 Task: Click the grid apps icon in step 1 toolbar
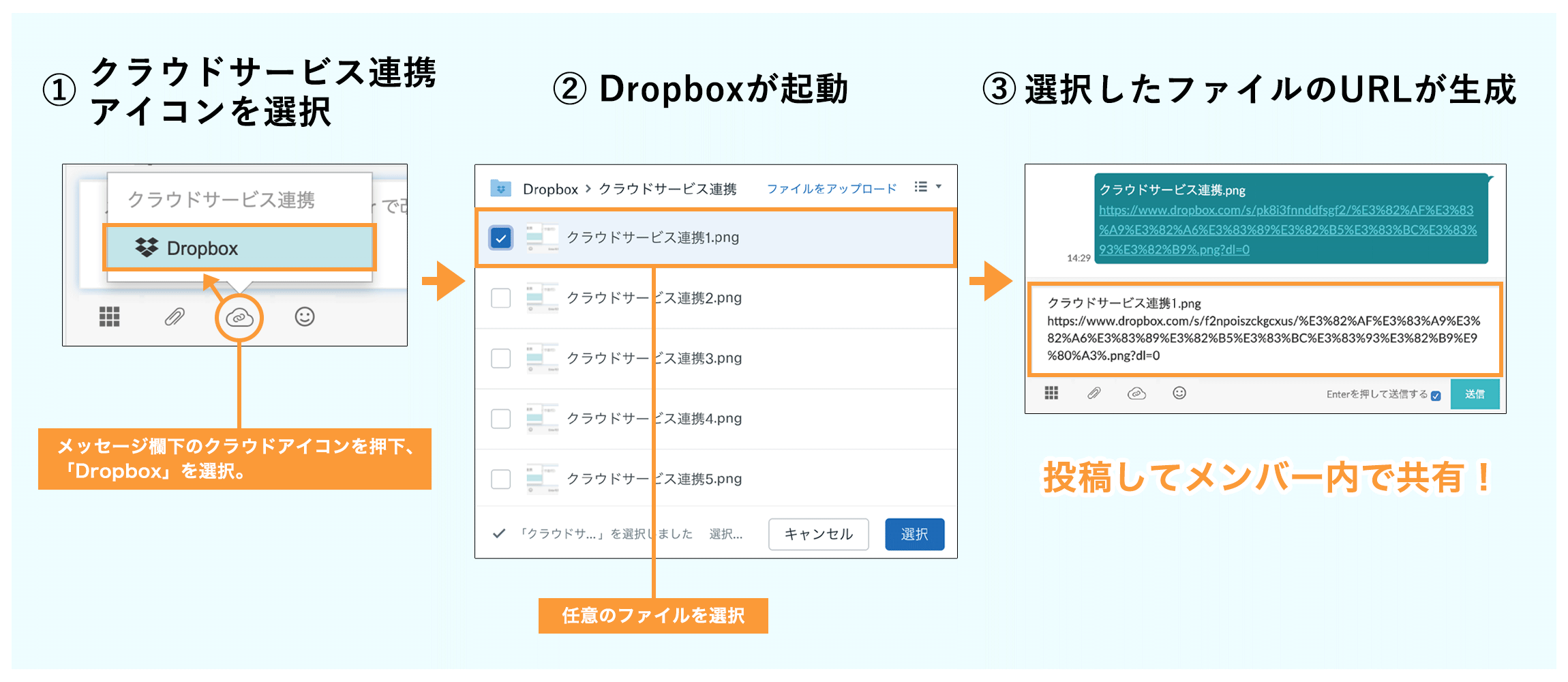pos(109,316)
